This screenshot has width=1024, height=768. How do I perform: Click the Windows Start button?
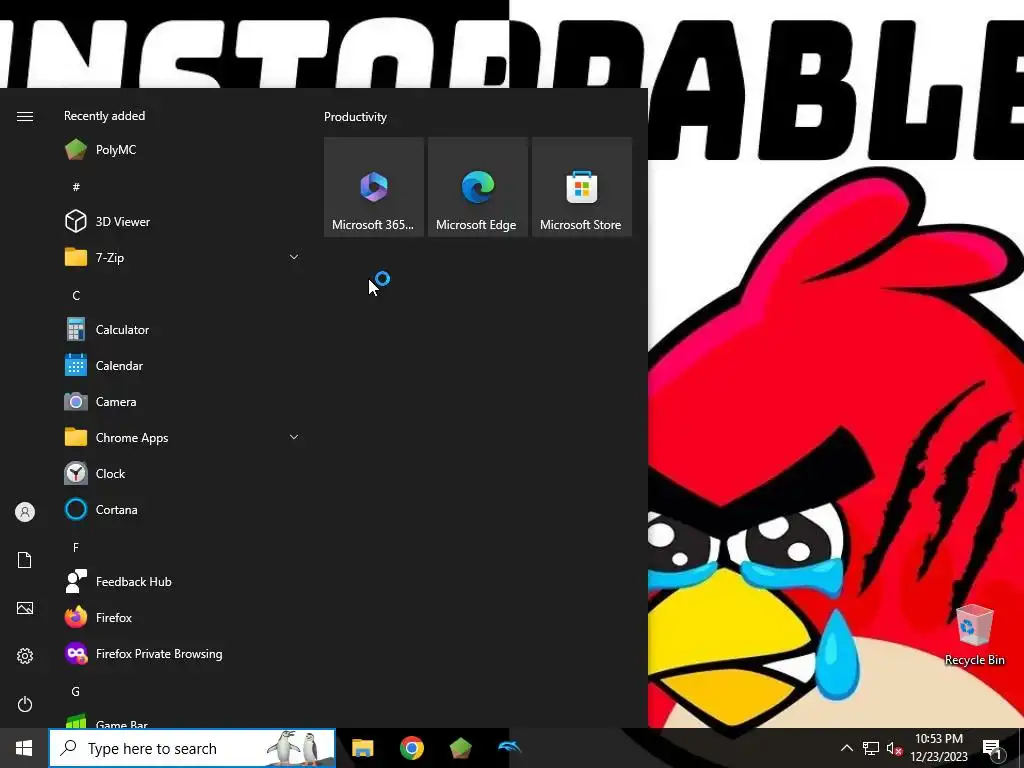24,748
